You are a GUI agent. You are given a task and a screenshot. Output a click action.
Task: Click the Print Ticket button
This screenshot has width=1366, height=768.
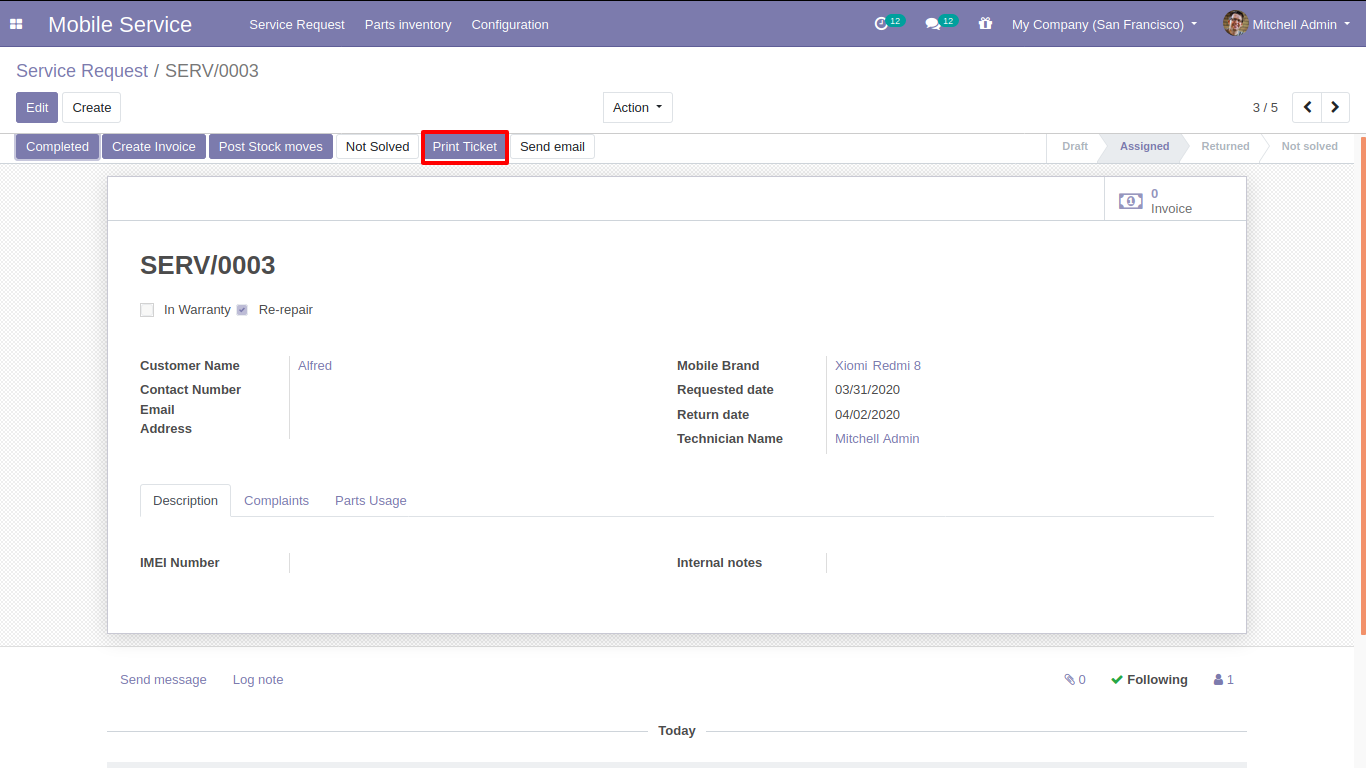[x=464, y=147]
